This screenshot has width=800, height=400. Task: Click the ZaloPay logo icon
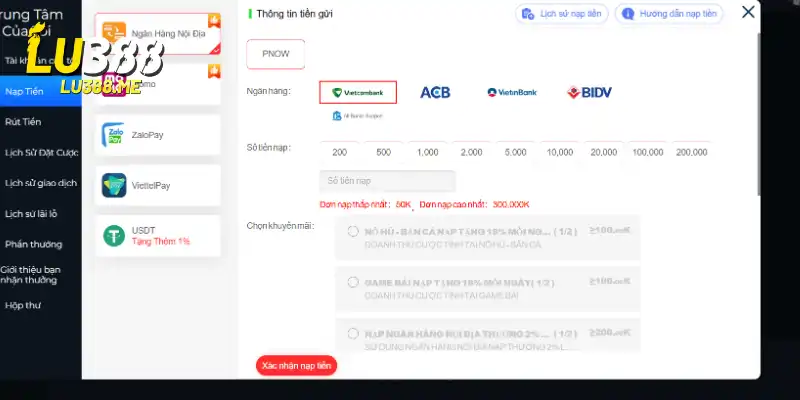pos(113,135)
